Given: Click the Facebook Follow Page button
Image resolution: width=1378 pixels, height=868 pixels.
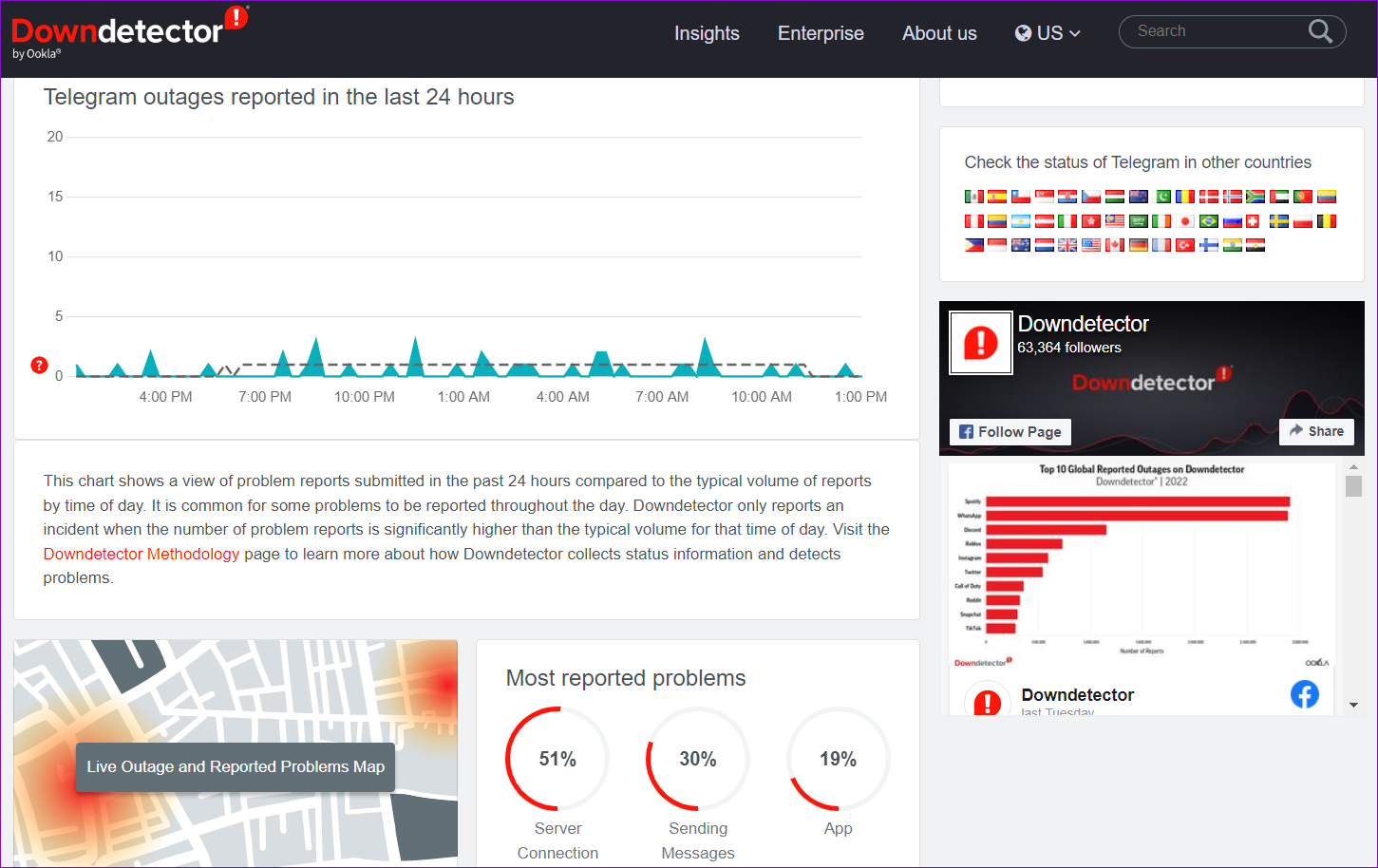Looking at the screenshot, I should (x=1010, y=431).
